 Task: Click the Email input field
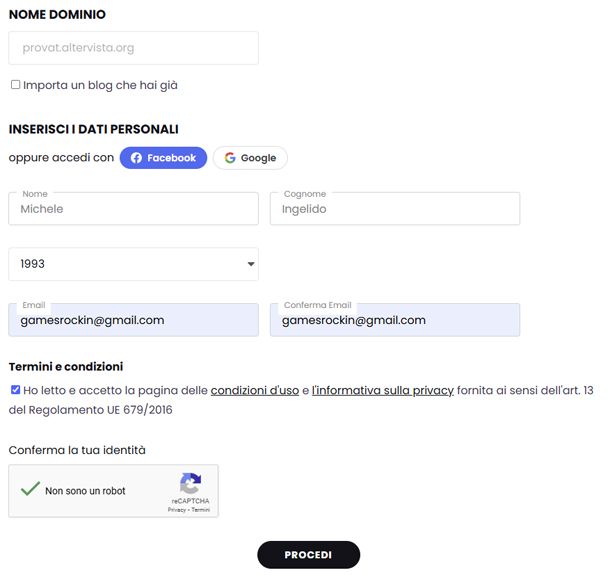point(133,320)
